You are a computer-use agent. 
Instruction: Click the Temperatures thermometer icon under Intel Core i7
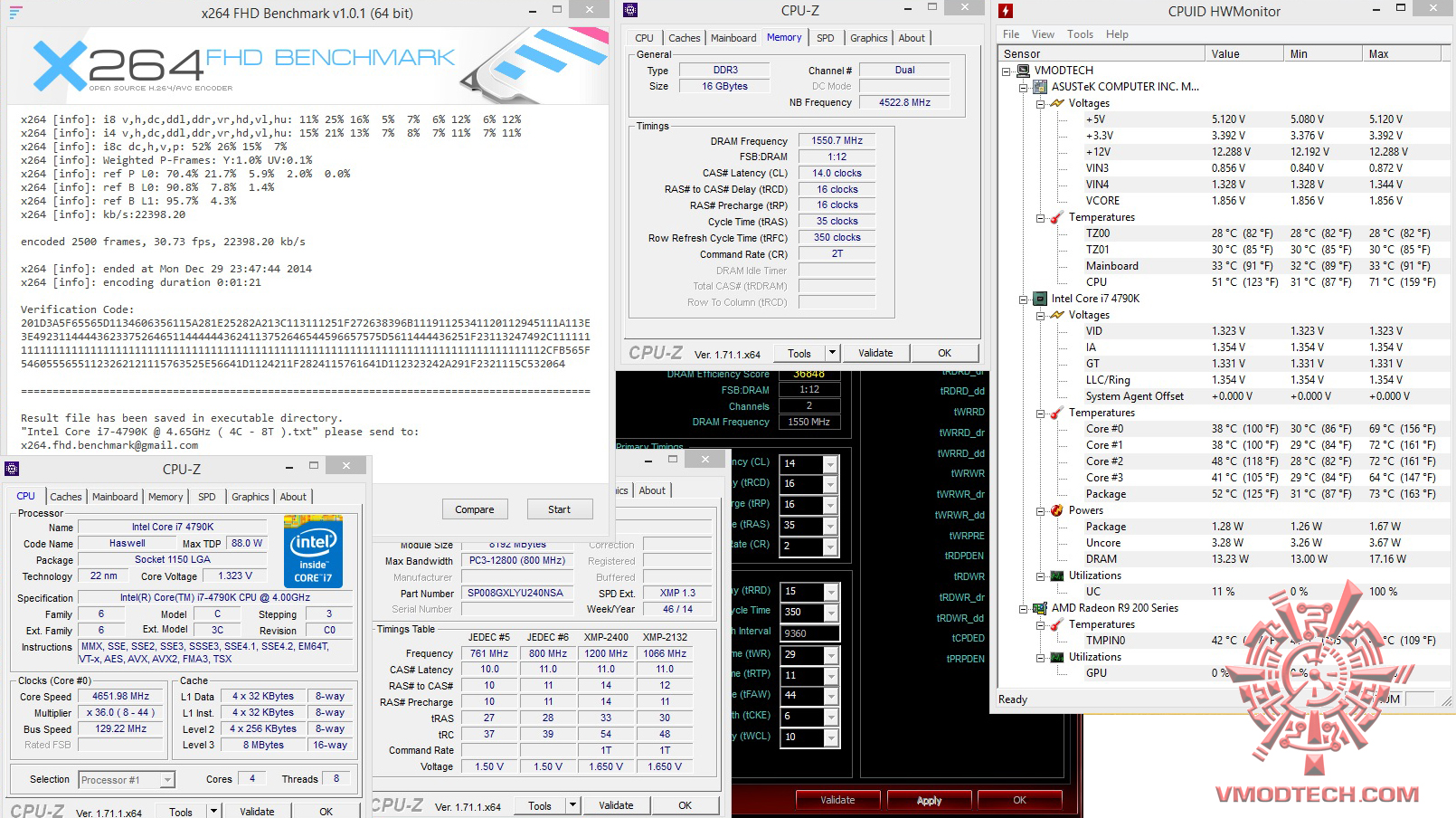pos(1057,413)
